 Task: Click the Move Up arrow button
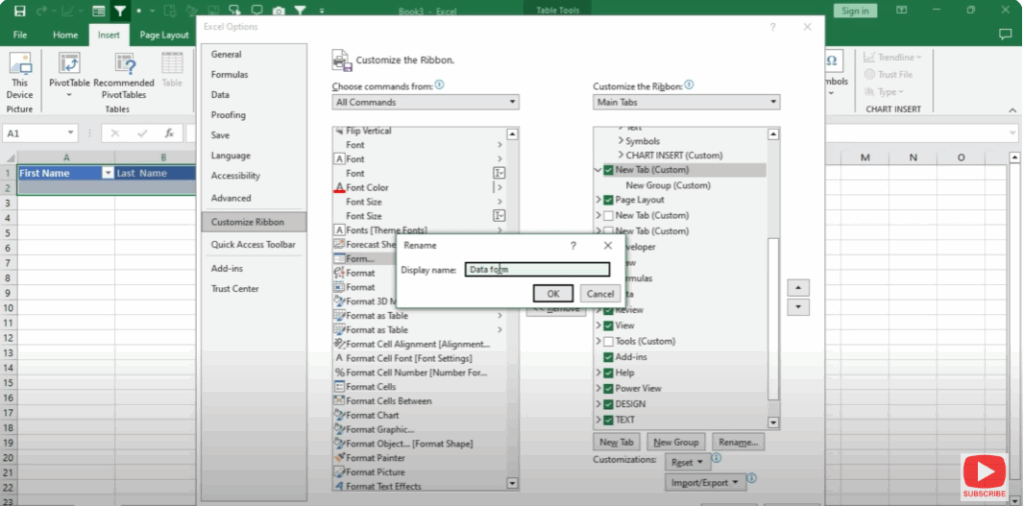[x=799, y=288]
